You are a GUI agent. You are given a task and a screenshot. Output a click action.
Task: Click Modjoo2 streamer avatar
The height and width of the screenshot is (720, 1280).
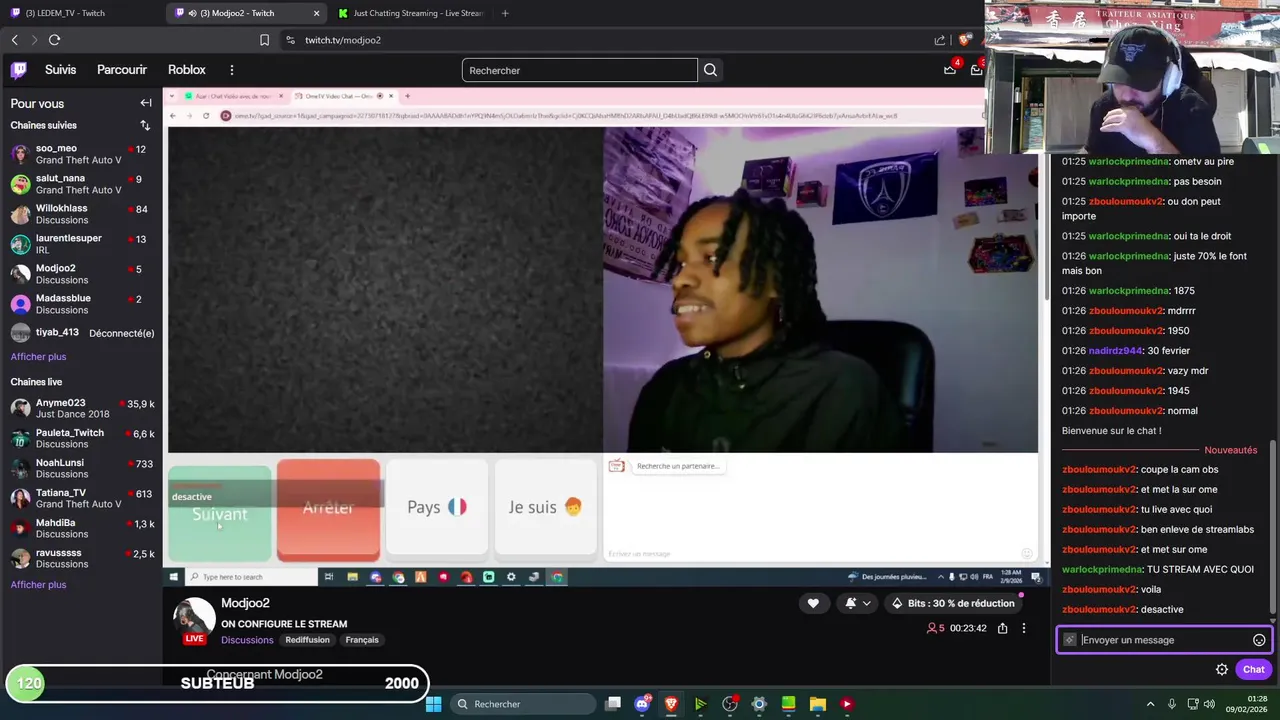pyautogui.click(x=194, y=620)
